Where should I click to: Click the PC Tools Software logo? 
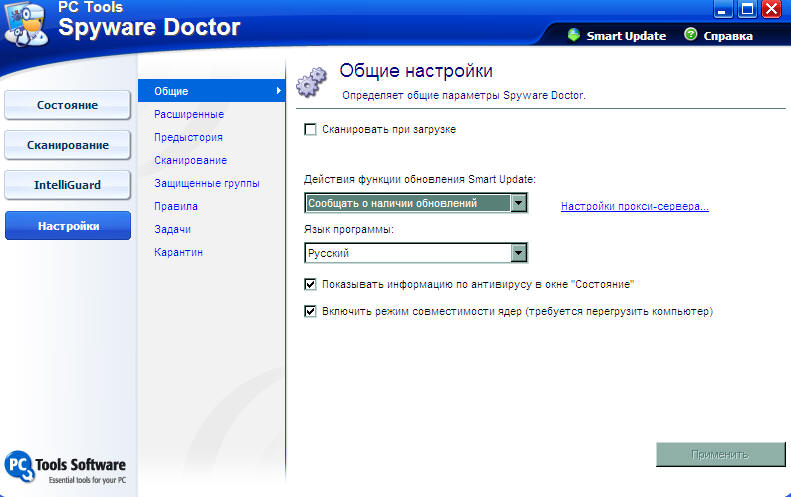pos(65,467)
